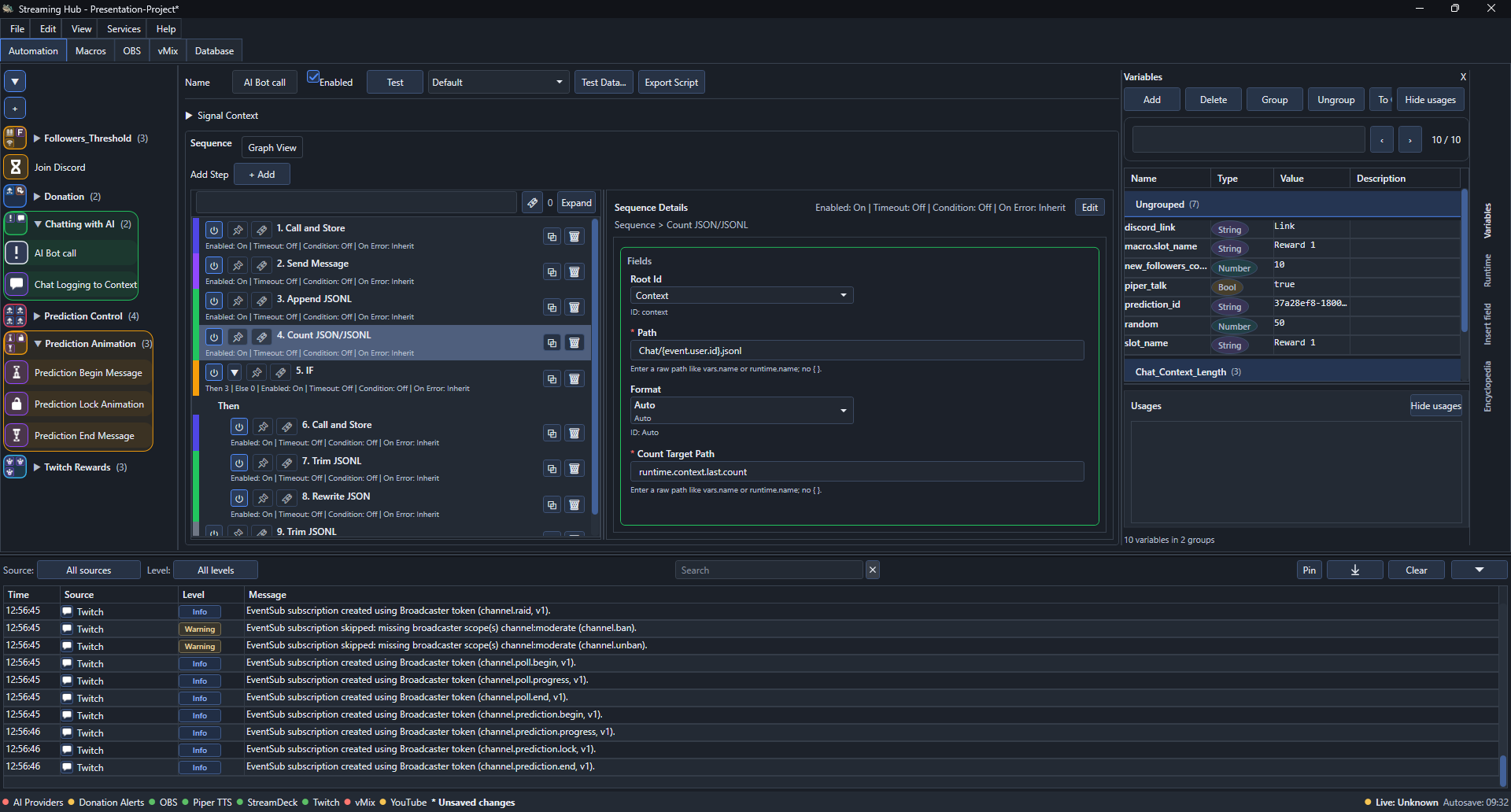Expand the Prediction Control group

coord(37,316)
